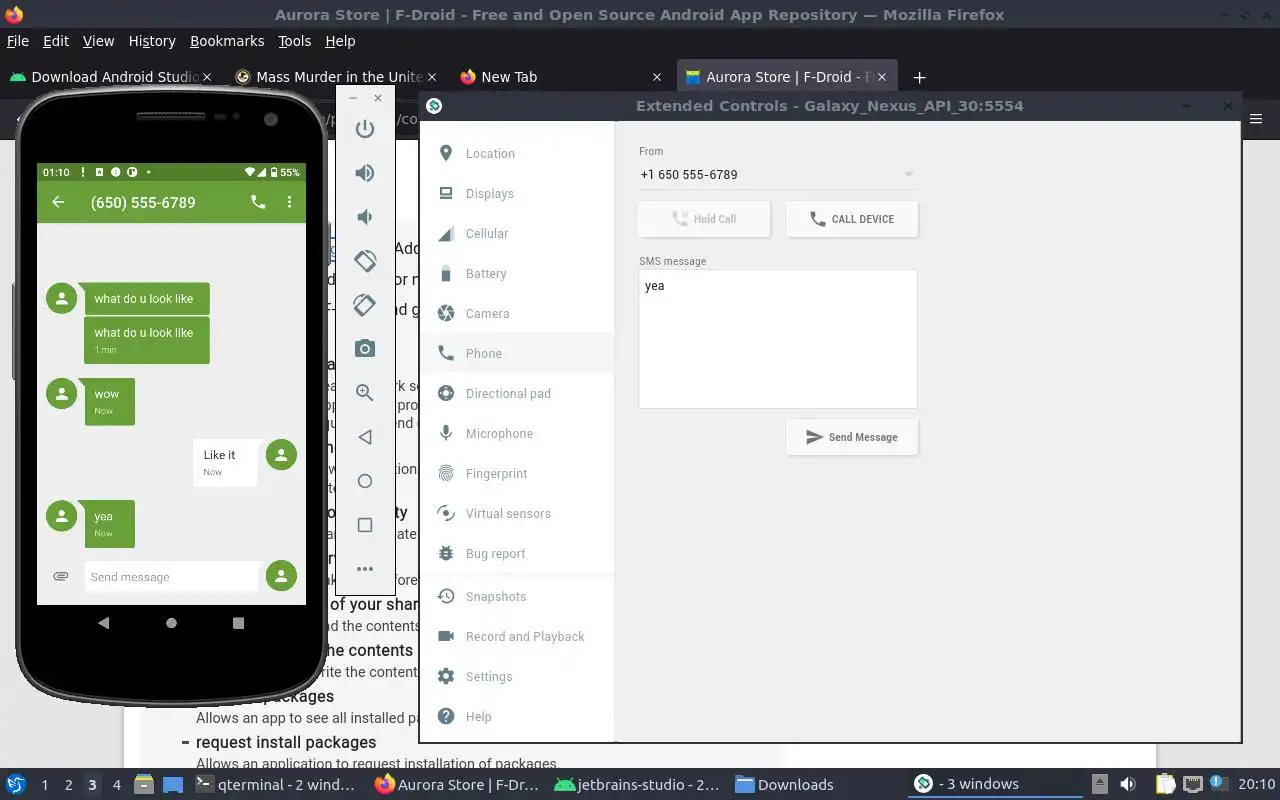This screenshot has height=800, width=1280.
Task: Open Firefox View menu
Action: click(x=98, y=41)
